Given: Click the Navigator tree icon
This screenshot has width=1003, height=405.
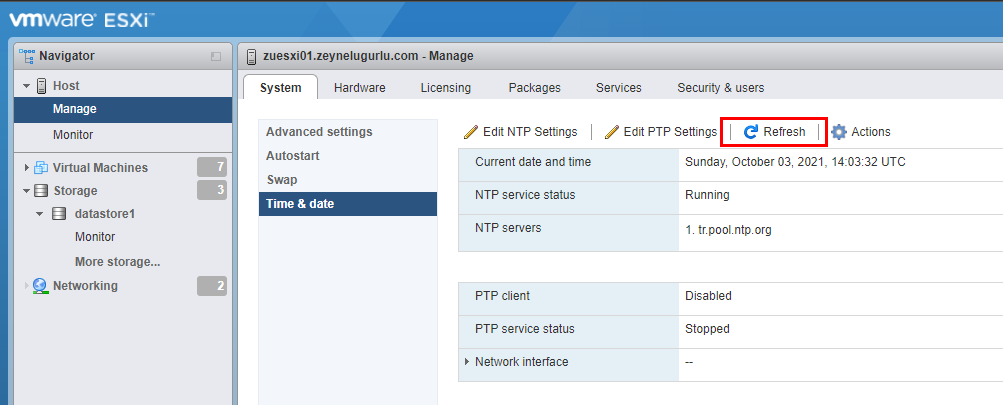Looking at the screenshot, I should (27, 56).
